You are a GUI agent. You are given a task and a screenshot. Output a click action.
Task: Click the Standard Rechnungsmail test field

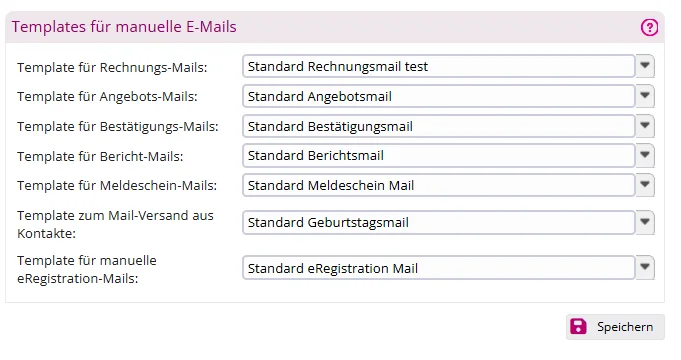coord(439,66)
